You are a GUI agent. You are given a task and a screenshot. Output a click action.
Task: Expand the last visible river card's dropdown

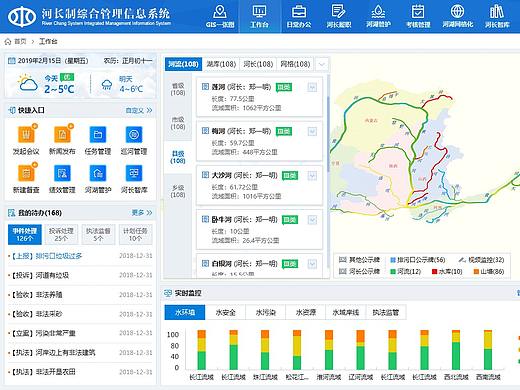point(312,264)
